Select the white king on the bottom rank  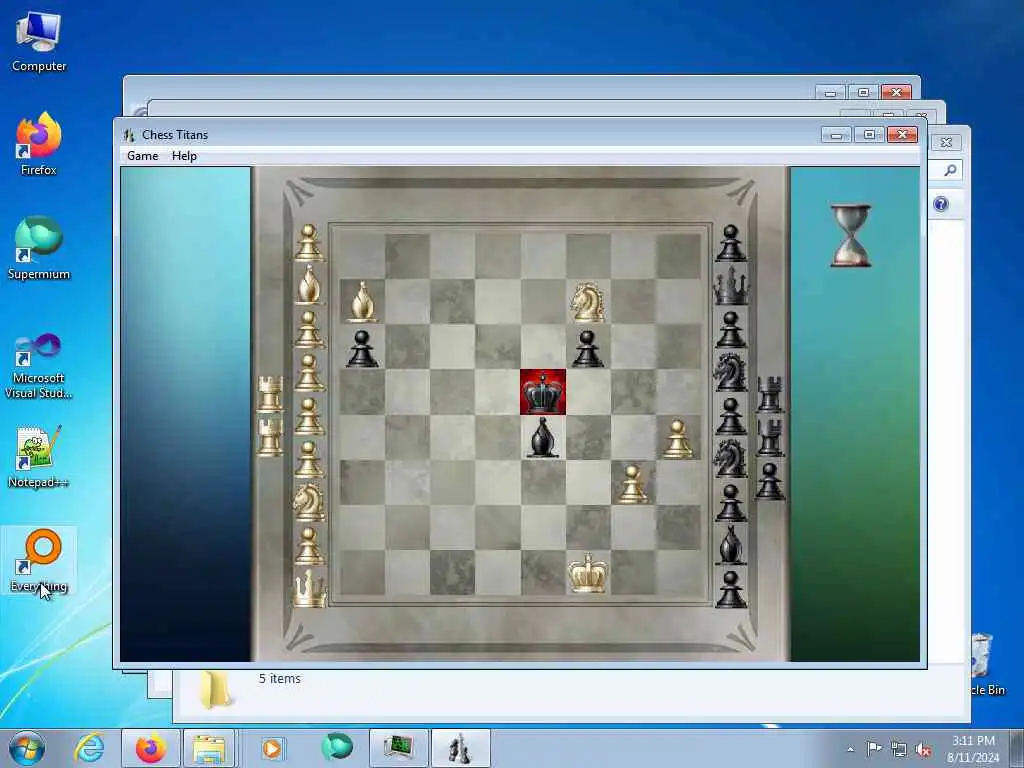pos(588,573)
